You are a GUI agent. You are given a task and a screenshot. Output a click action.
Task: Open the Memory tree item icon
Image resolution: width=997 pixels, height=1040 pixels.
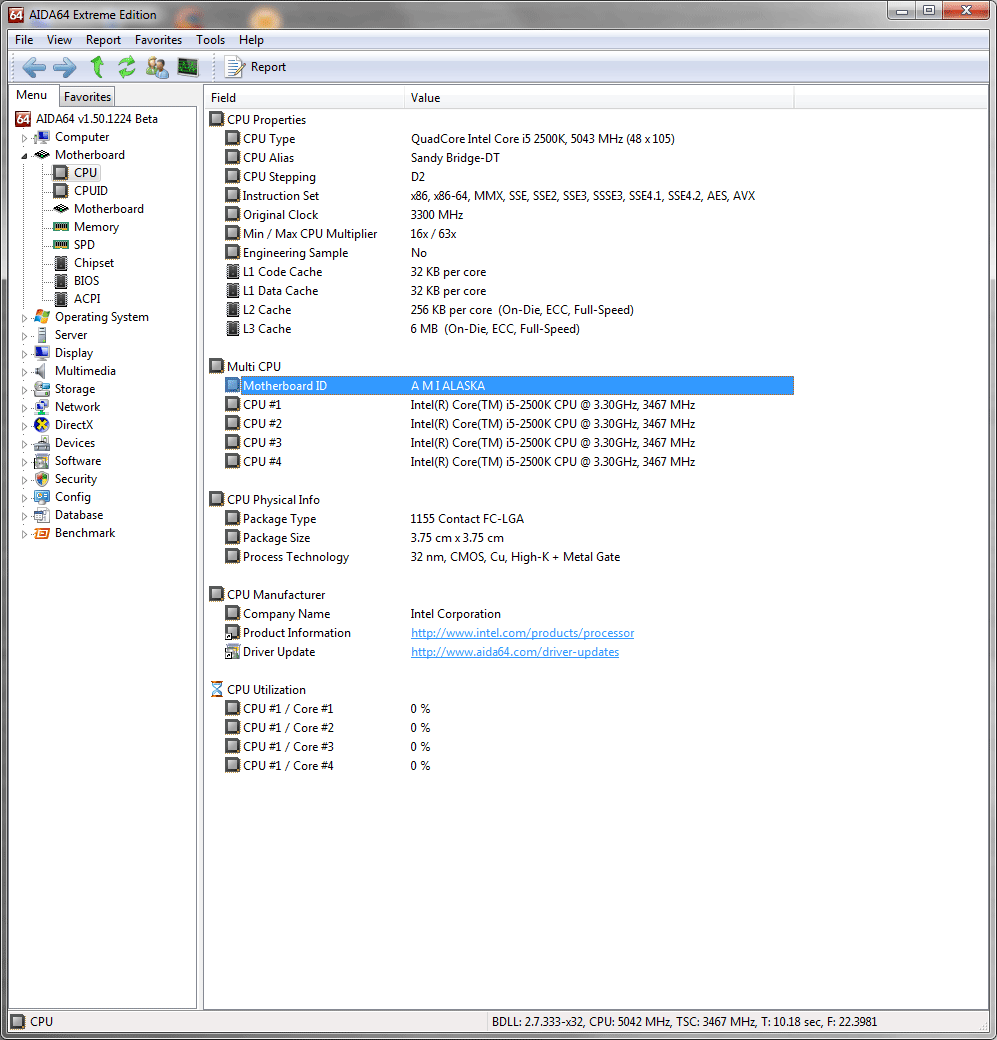pos(61,227)
